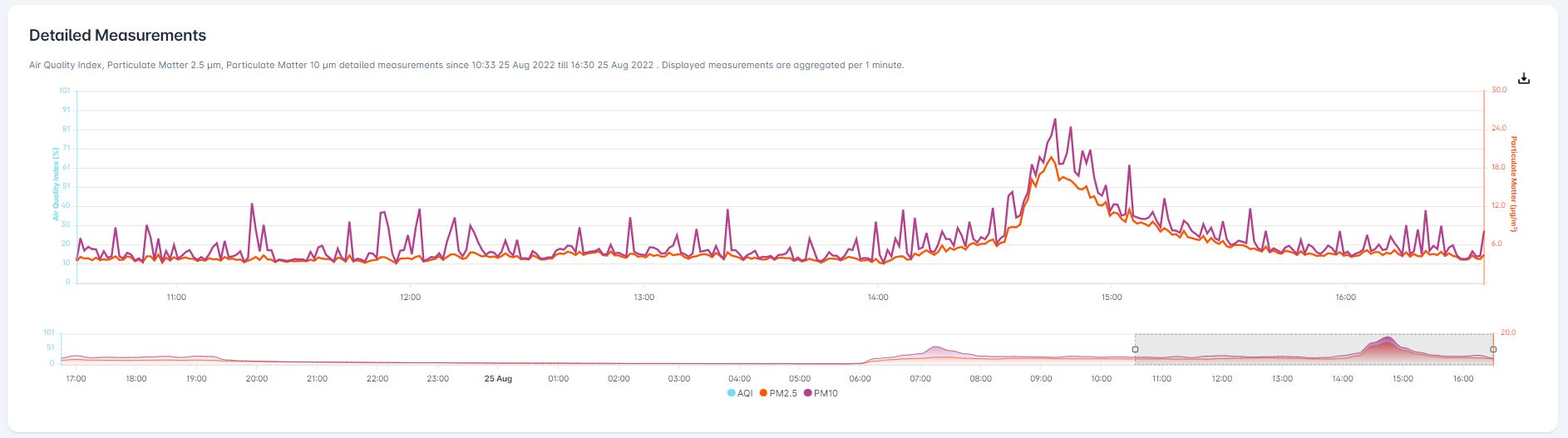Click the Particulate Matter right axis title
This screenshot has width=1568, height=438.
[x=1514, y=185]
